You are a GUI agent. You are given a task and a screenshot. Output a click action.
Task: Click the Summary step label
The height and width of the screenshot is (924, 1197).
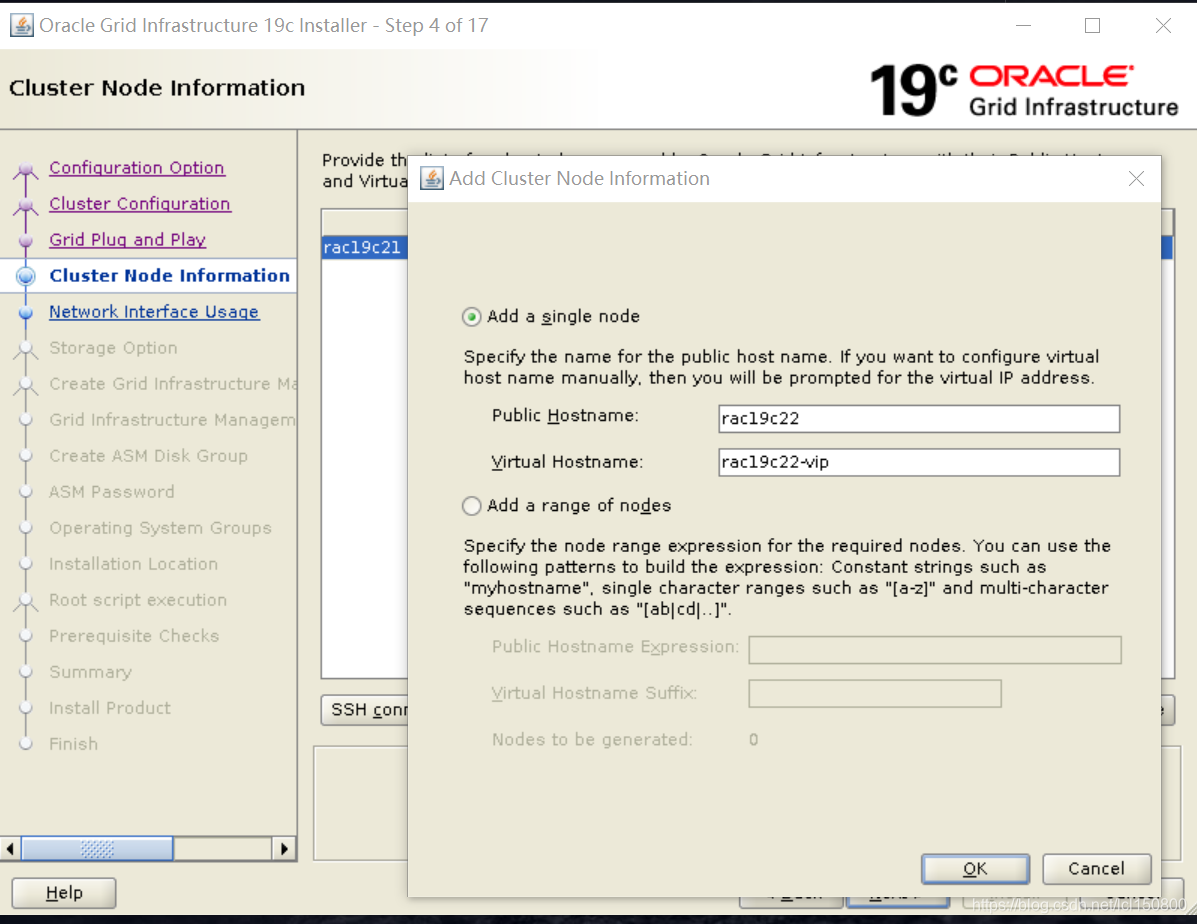[x=90, y=672]
